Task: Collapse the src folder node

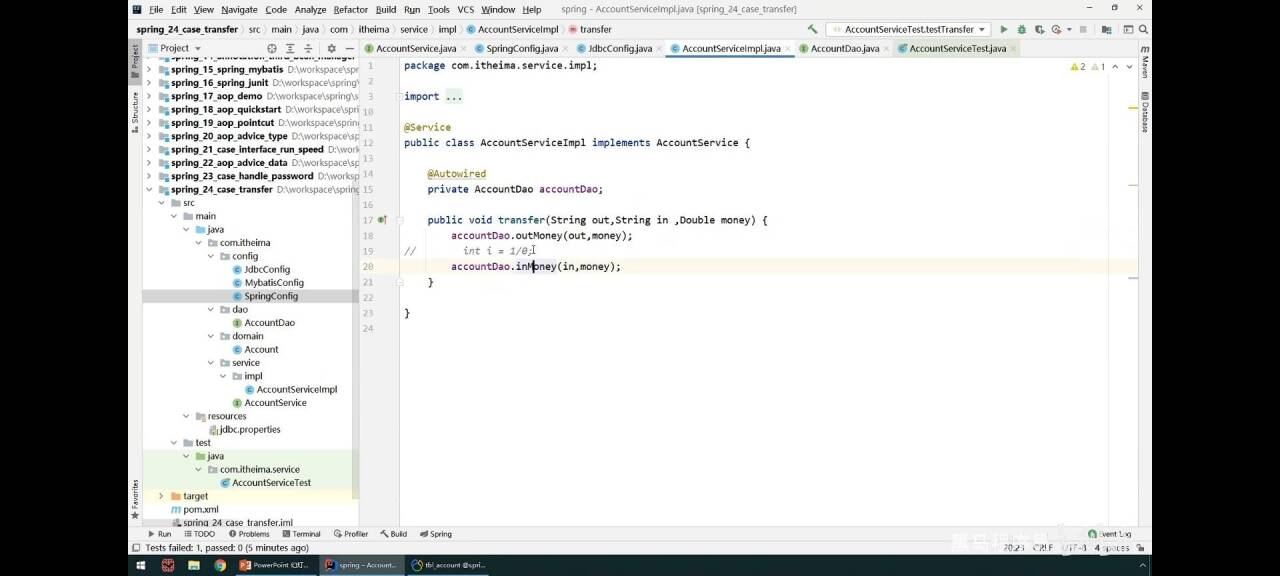Action: point(161,203)
